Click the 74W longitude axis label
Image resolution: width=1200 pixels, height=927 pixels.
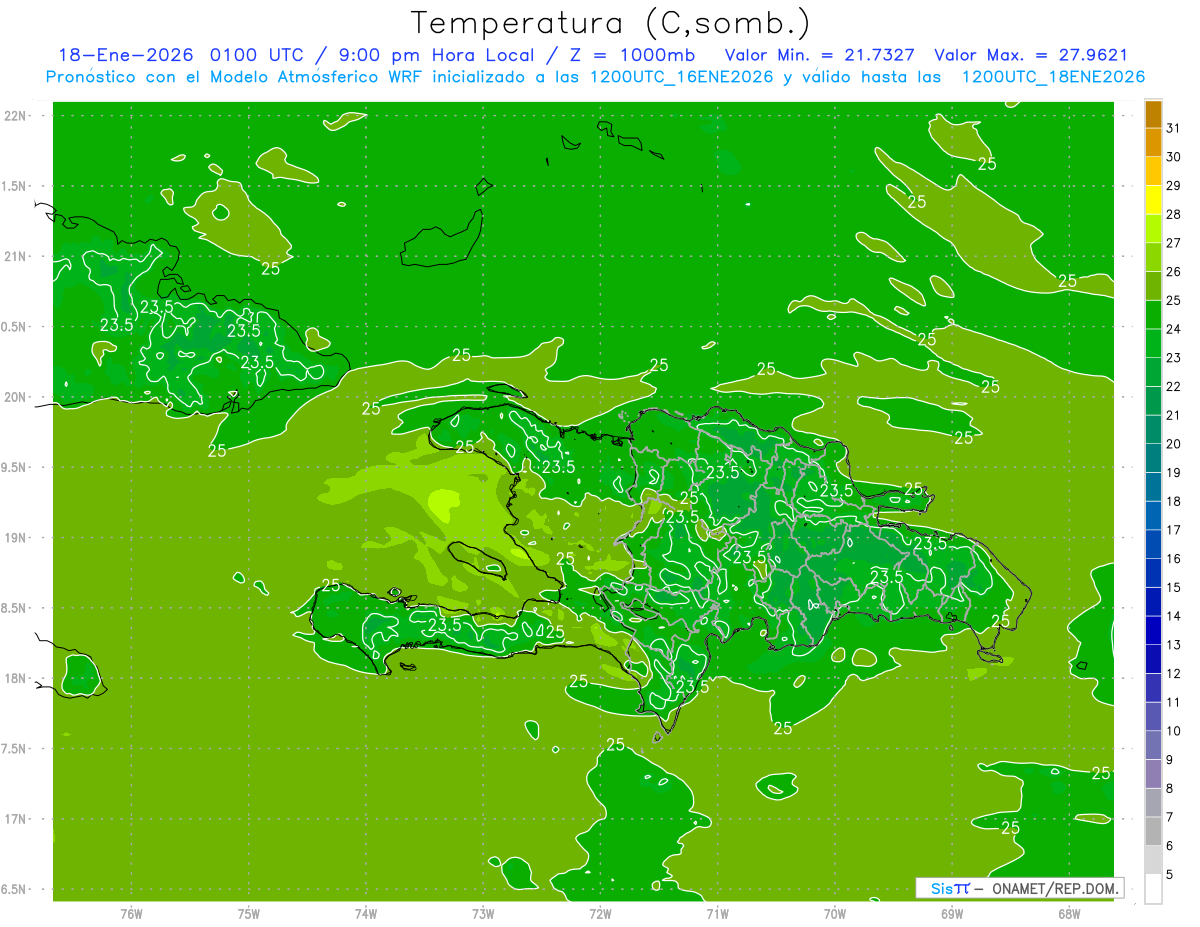click(x=366, y=914)
